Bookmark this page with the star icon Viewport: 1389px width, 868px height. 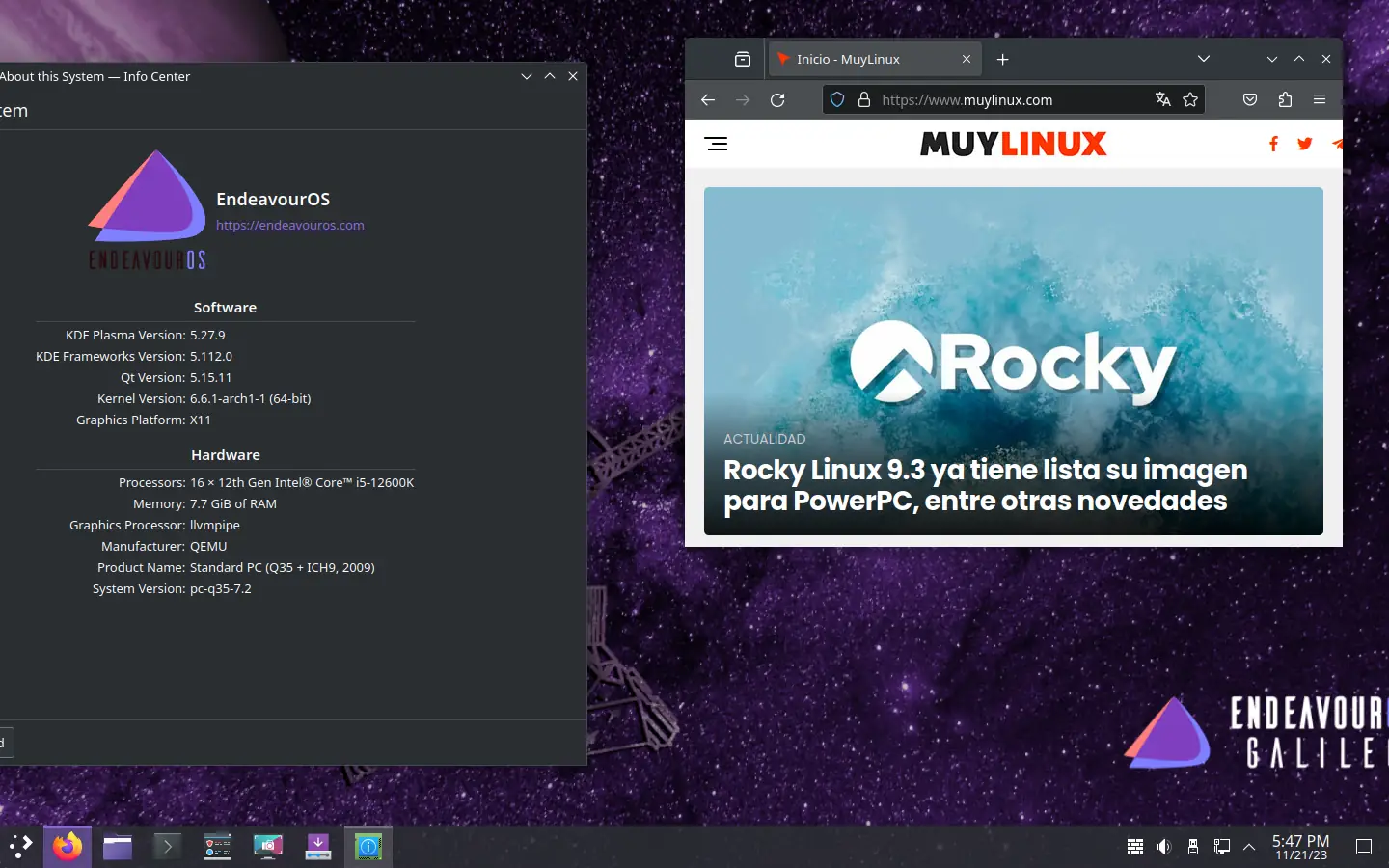[x=1190, y=99]
